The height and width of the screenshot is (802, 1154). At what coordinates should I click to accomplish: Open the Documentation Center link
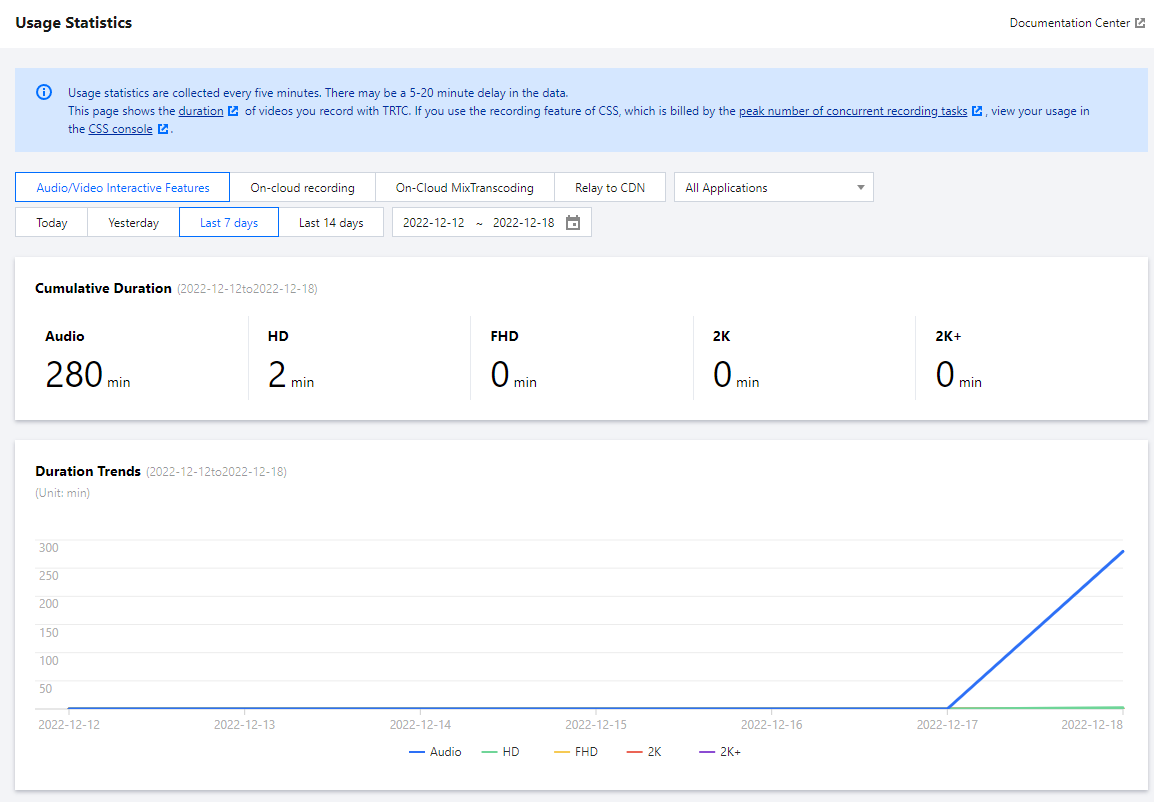(x=1069, y=23)
